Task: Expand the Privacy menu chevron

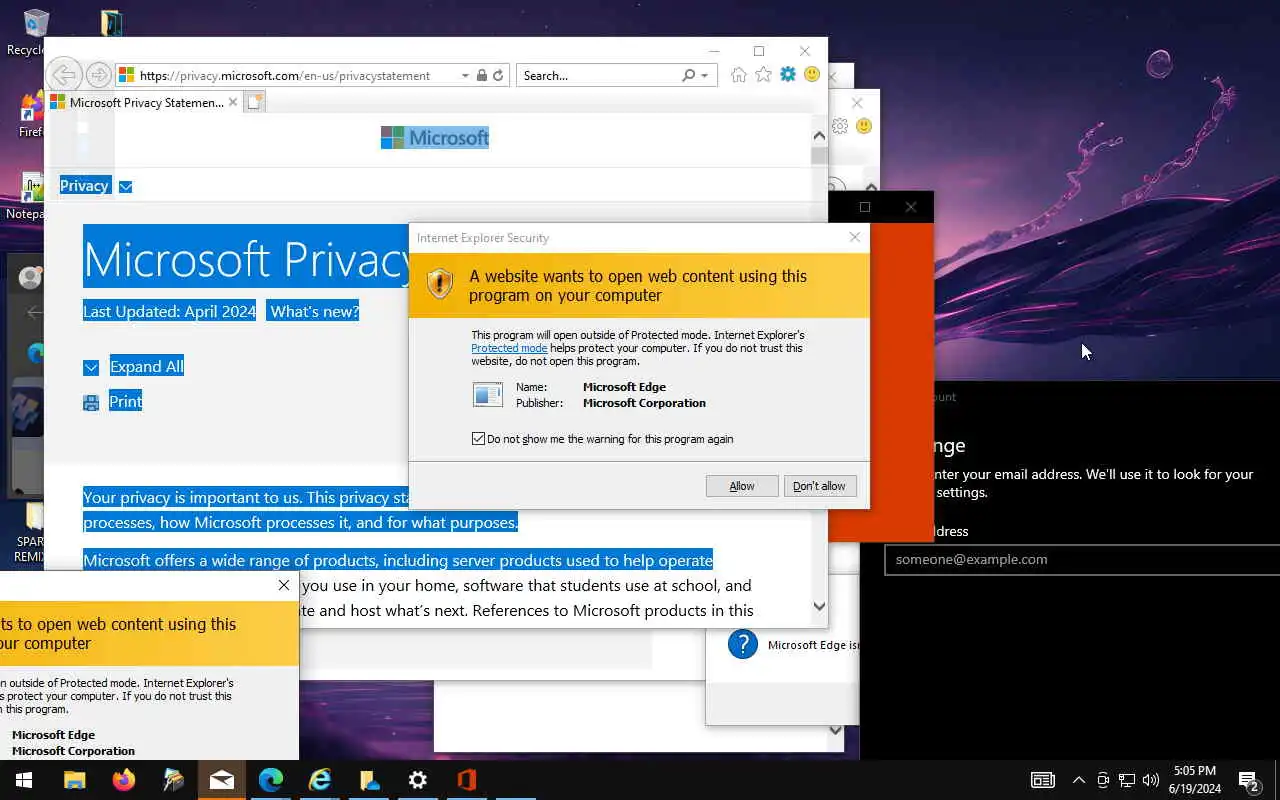Action: click(x=125, y=186)
